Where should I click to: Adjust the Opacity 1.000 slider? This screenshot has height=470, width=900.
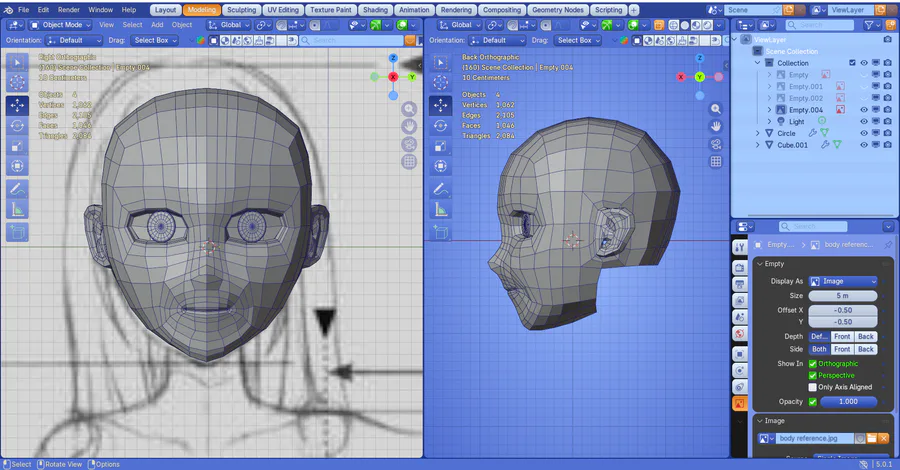point(848,402)
